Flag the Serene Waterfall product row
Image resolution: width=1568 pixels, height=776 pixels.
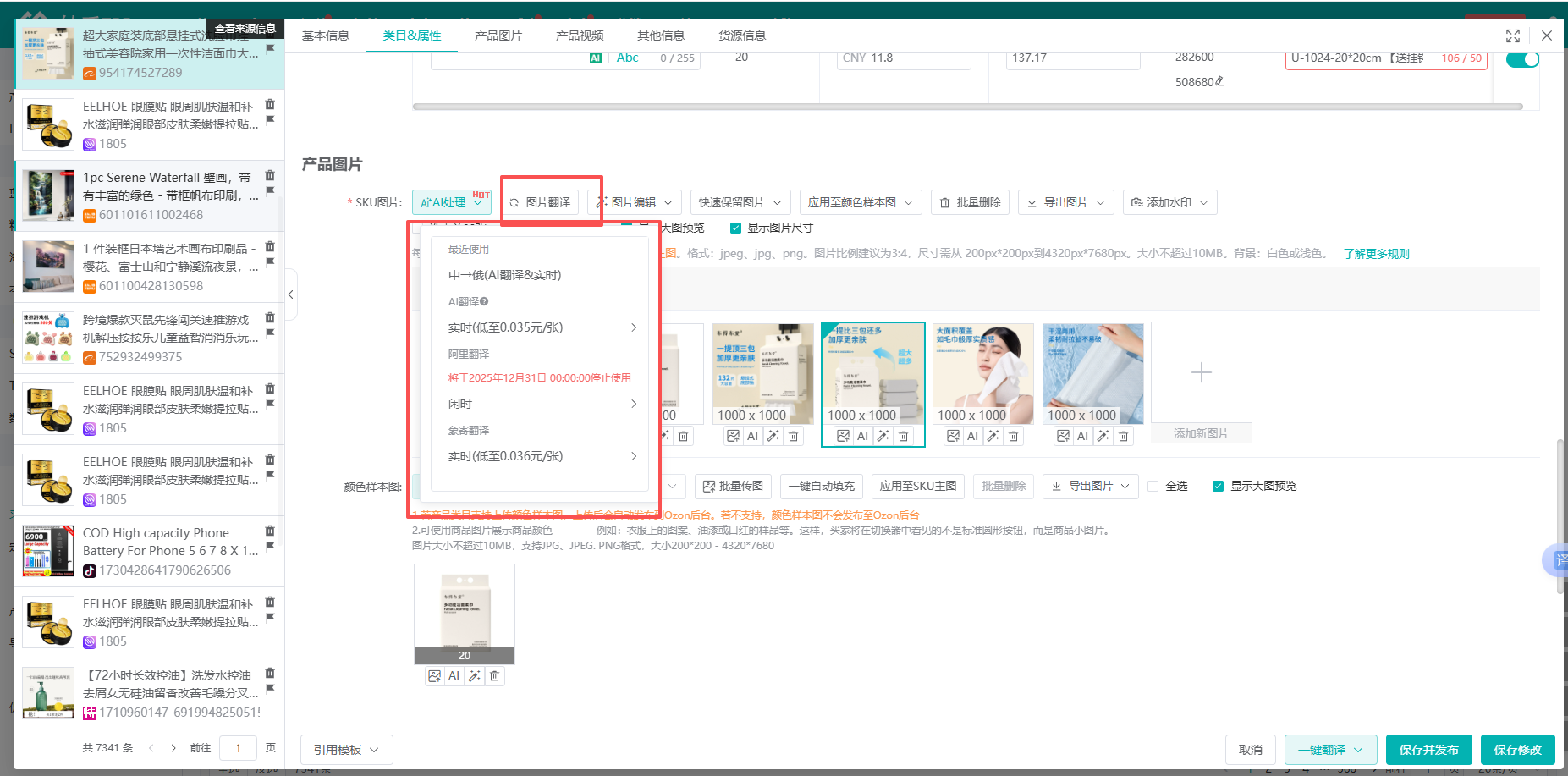point(270,192)
